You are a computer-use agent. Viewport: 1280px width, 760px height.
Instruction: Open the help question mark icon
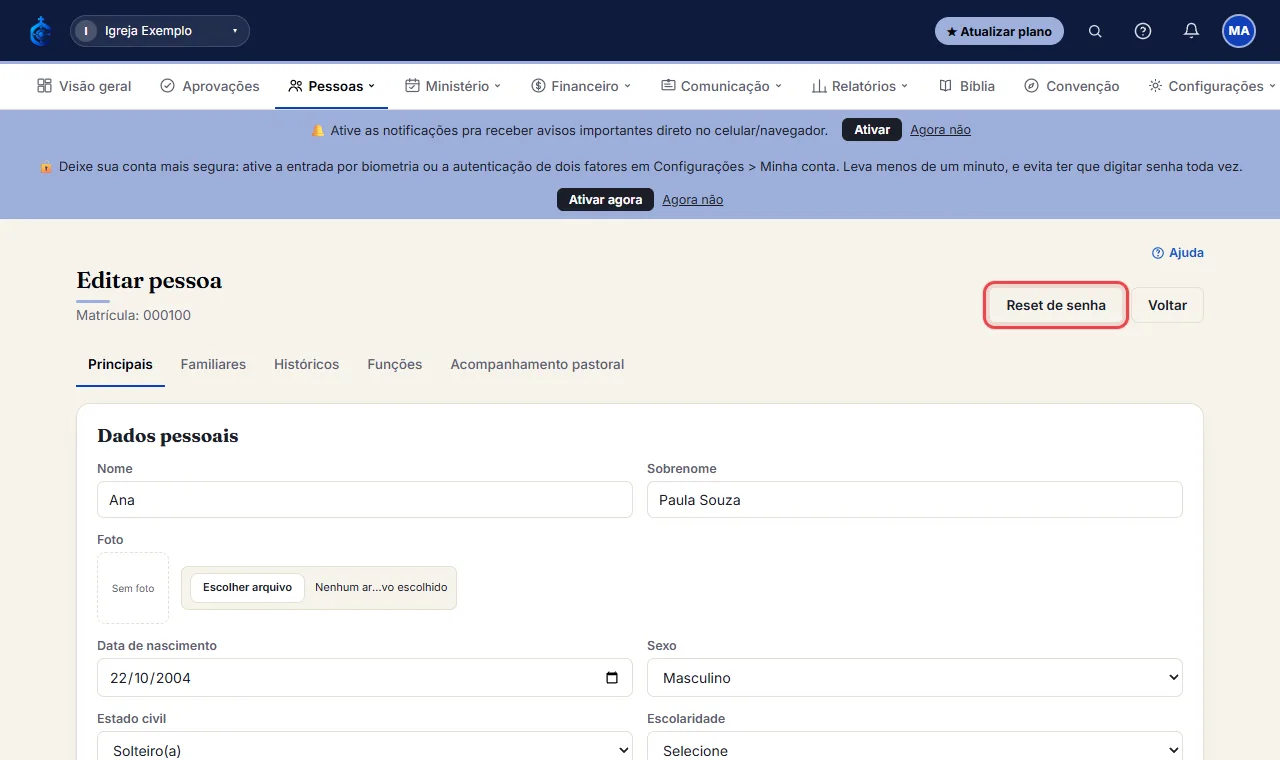point(1143,31)
